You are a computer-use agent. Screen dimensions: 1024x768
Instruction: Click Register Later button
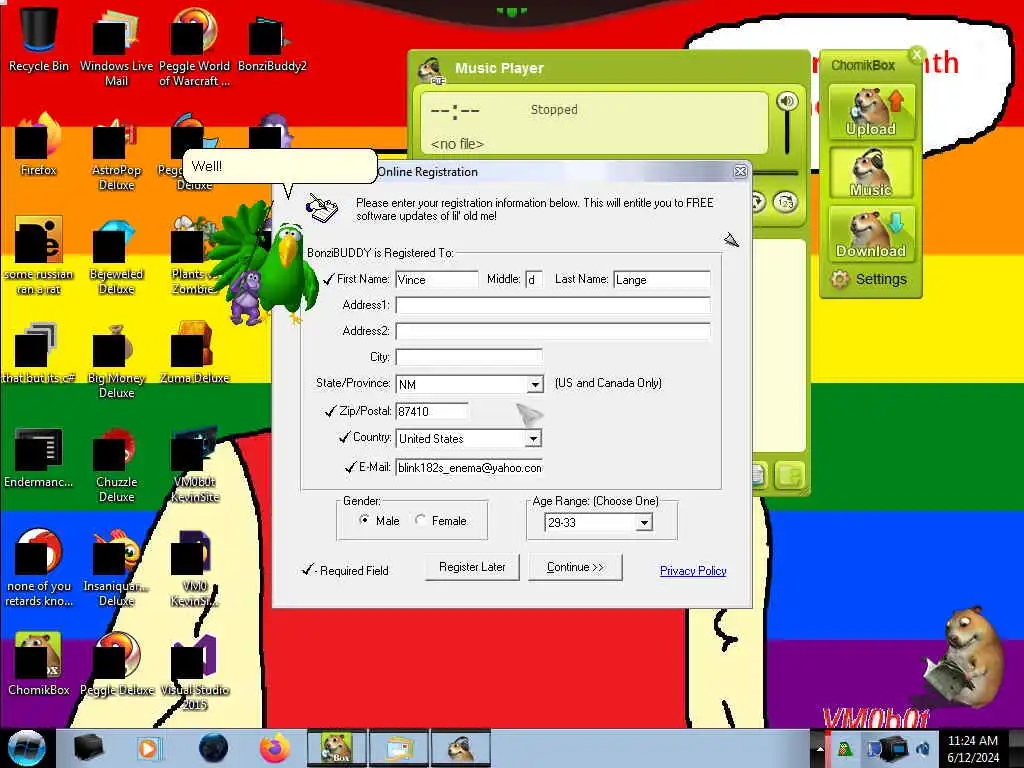(472, 567)
